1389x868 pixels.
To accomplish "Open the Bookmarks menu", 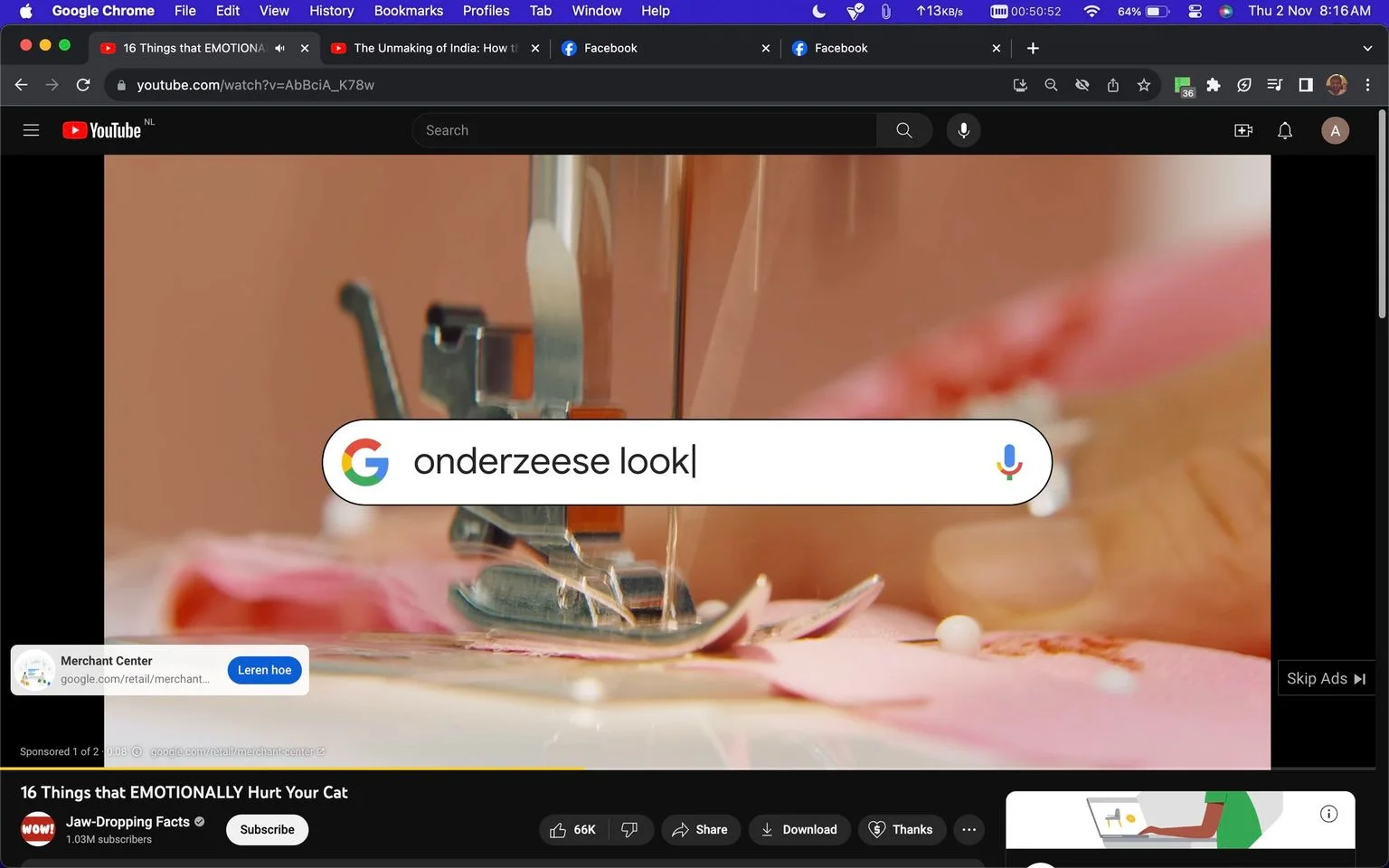I will (x=409, y=11).
